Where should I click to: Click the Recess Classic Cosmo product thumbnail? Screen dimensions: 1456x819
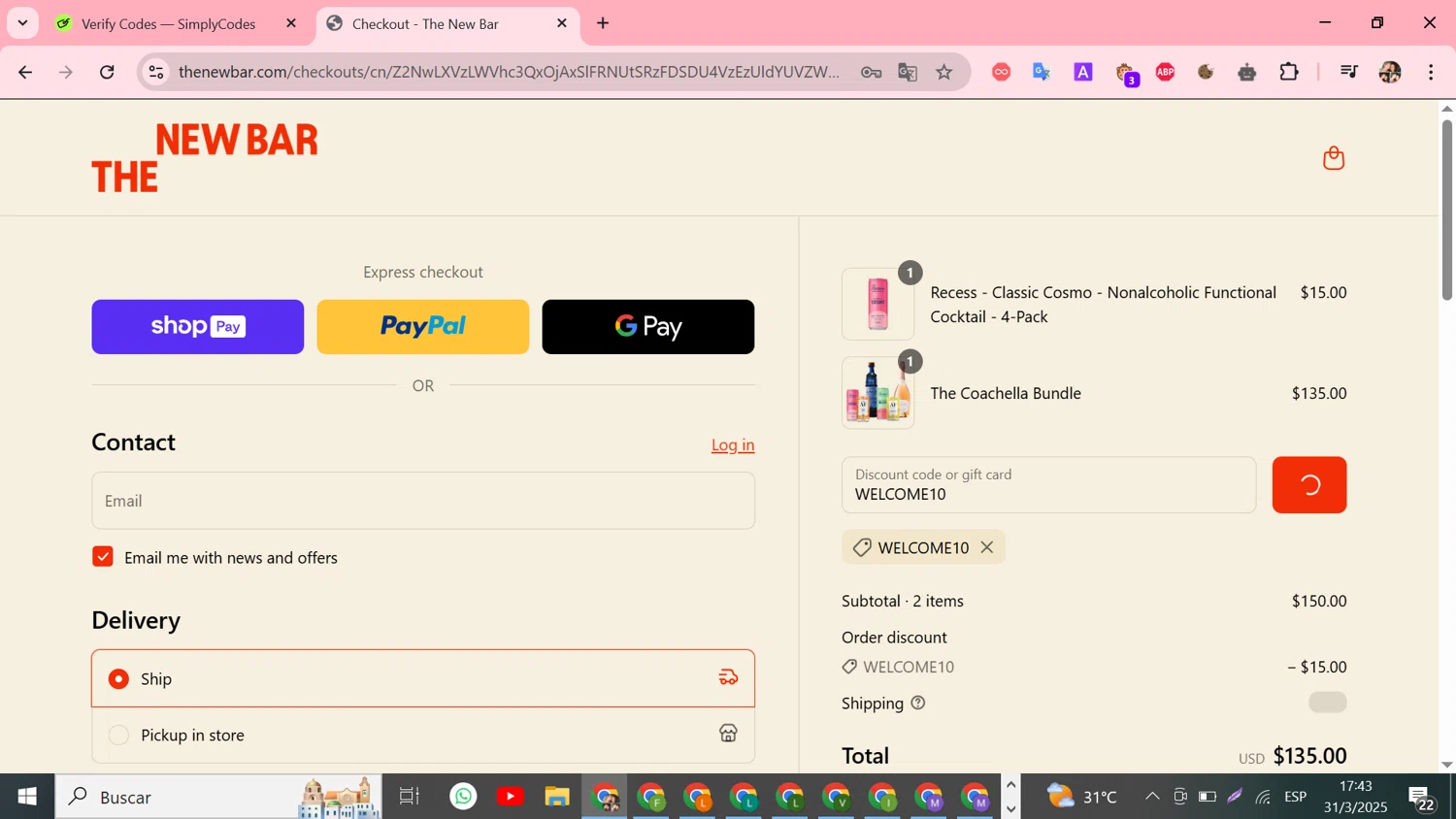click(878, 304)
